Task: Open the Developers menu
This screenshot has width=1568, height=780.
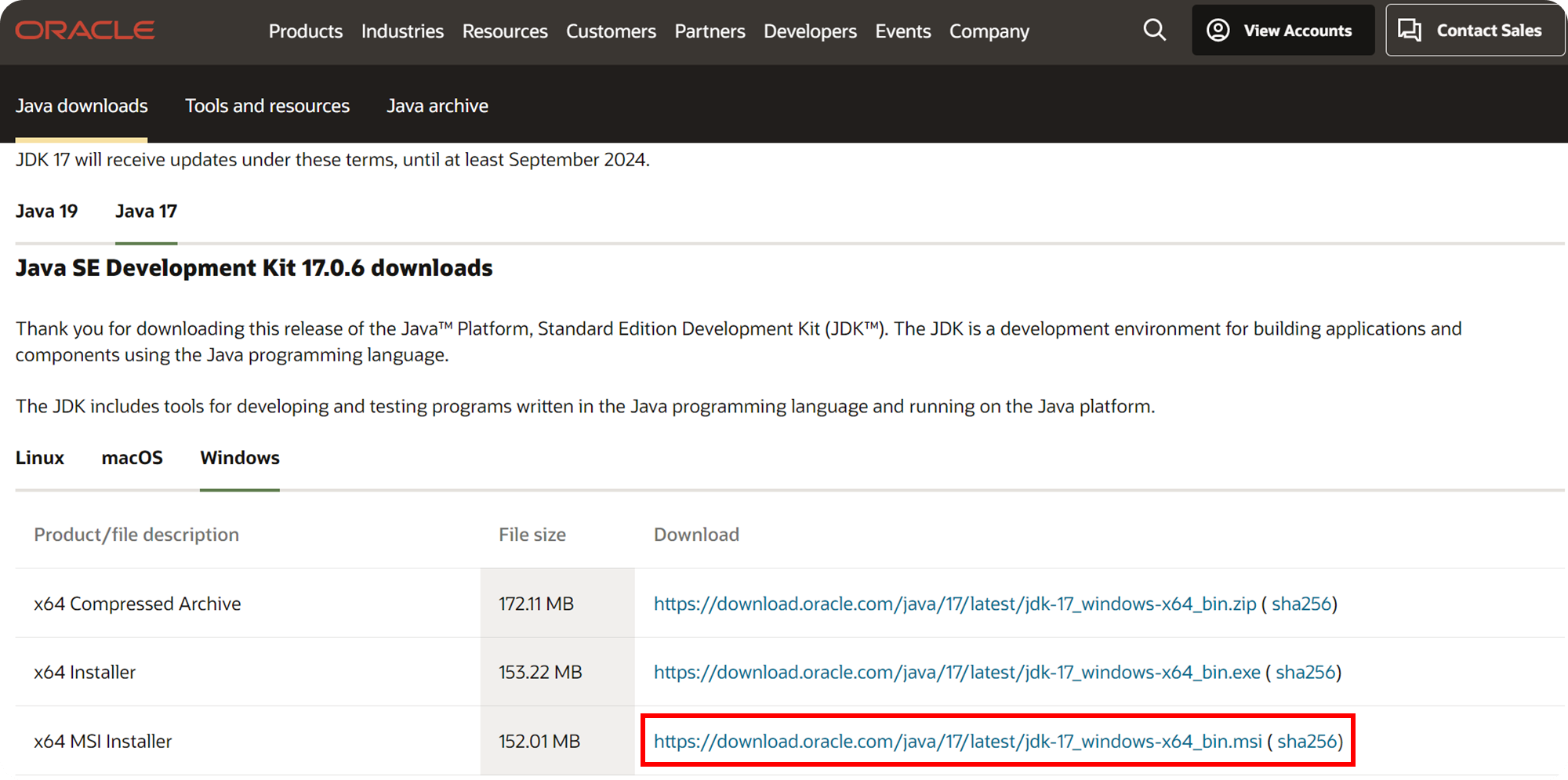Action: click(x=810, y=31)
